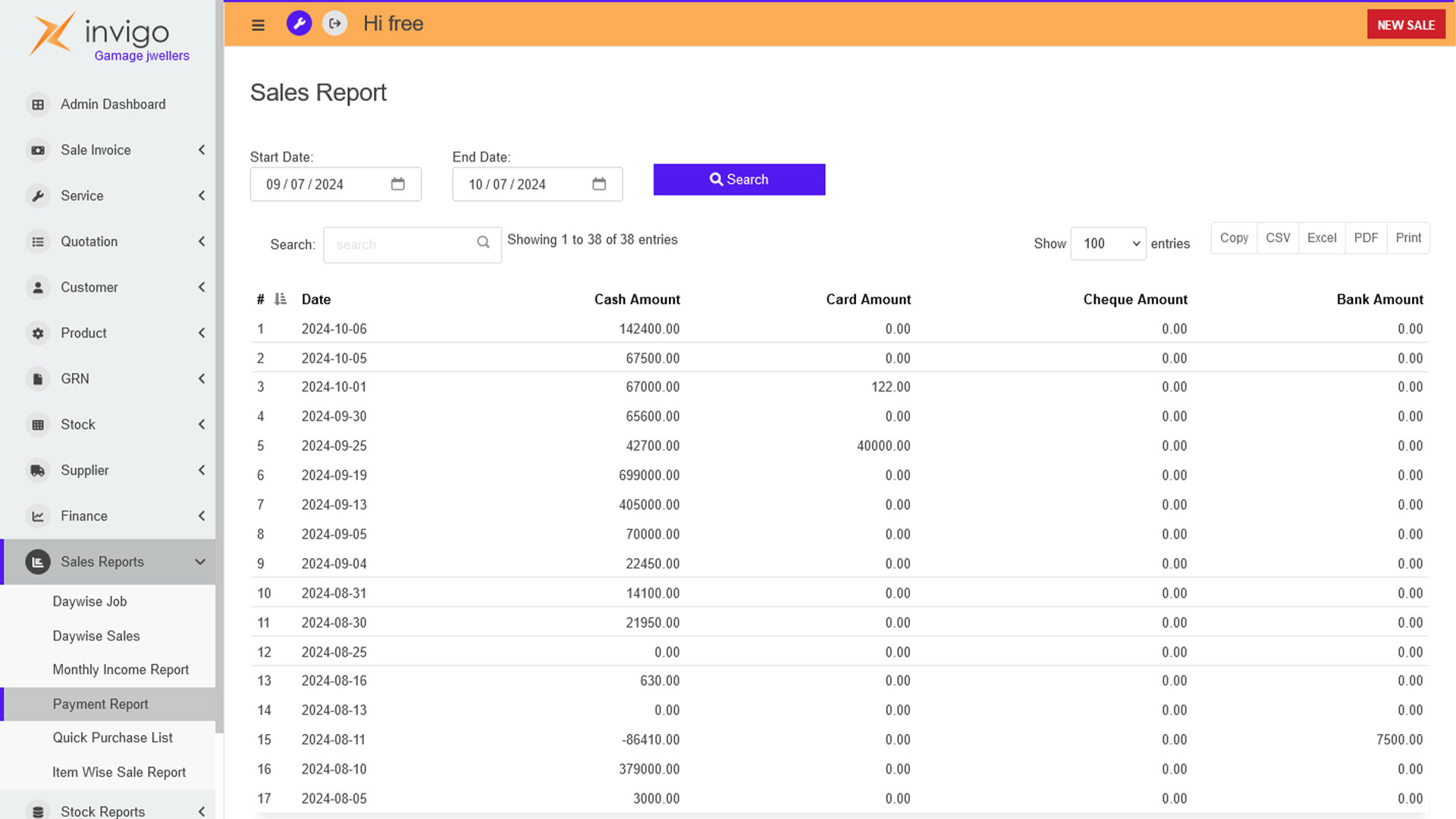Click the Supplier truck icon
Image resolution: width=1456 pixels, height=819 pixels.
(x=38, y=470)
